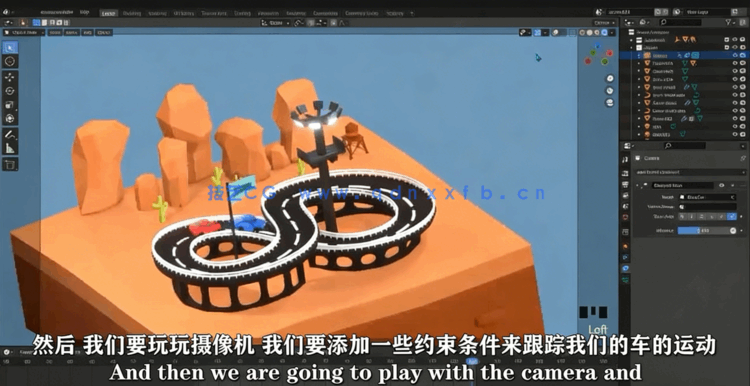Click the blue Z axis on navigation gizmo
The width and height of the screenshot is (750, 386).
coord(597,46)
